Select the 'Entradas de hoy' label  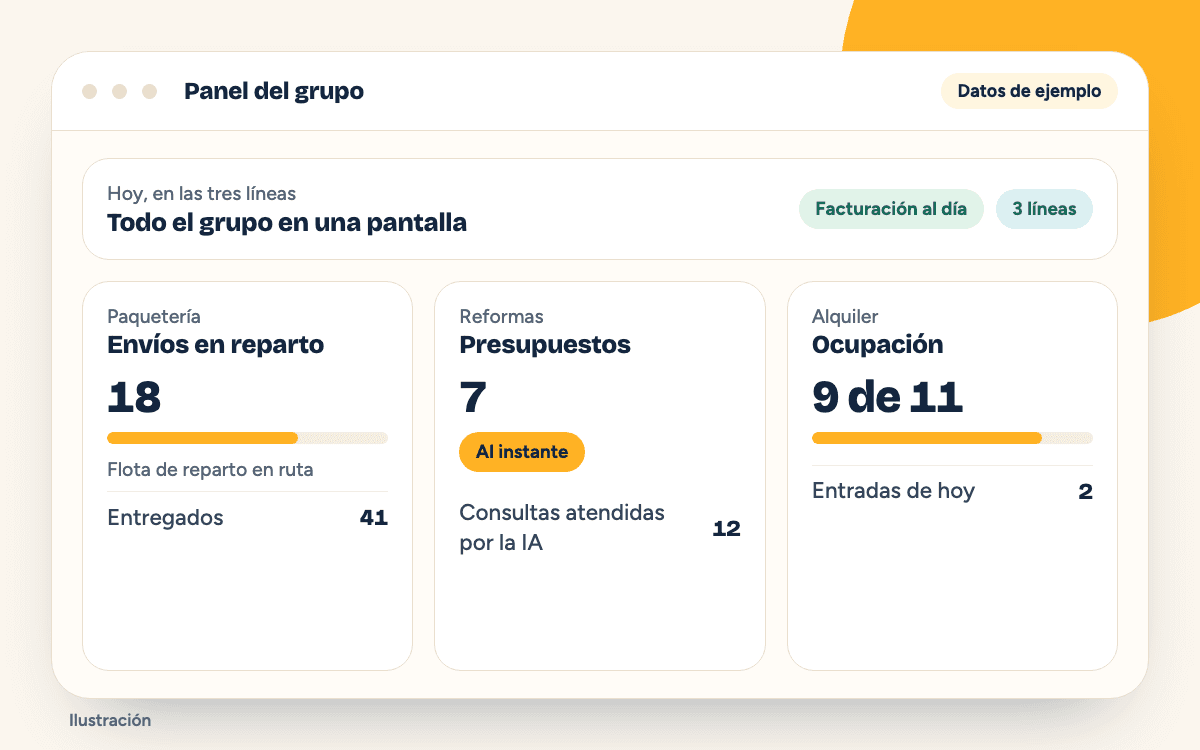[x=893, y=491]
